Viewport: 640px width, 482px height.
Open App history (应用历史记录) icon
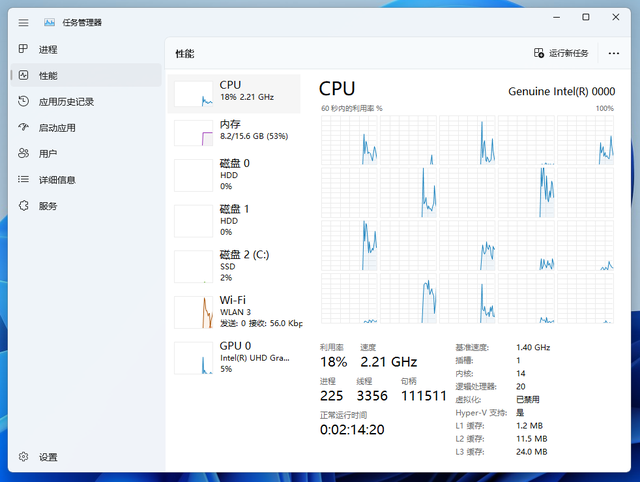tap(23, 101)
